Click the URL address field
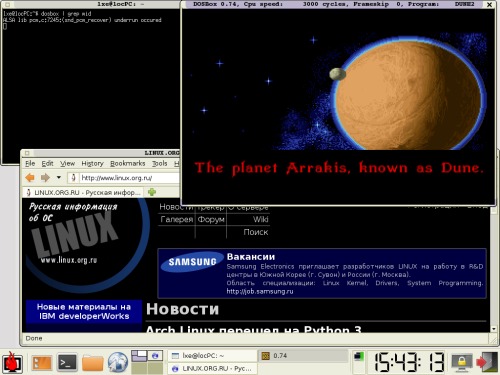 pyautogui.click(x=129, y=178)
